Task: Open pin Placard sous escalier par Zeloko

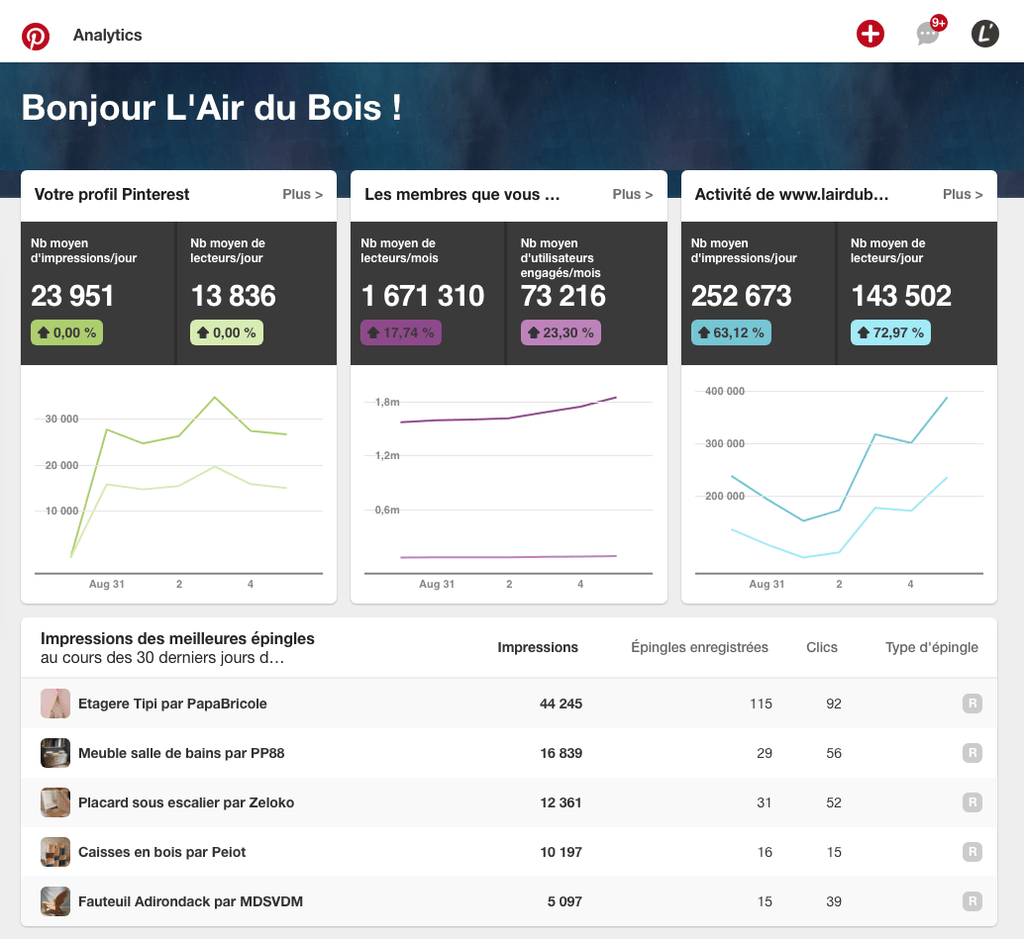Action: pos(186,803)
